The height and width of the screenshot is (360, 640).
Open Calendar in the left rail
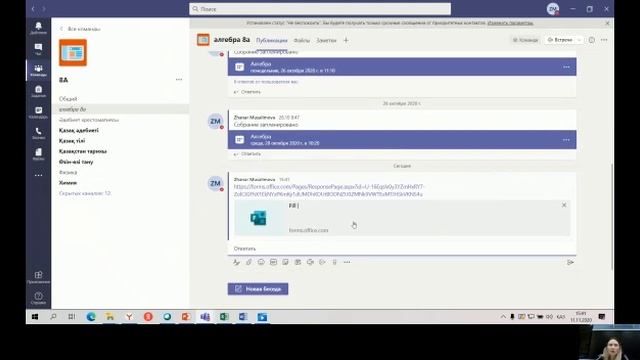click(38, 112)
